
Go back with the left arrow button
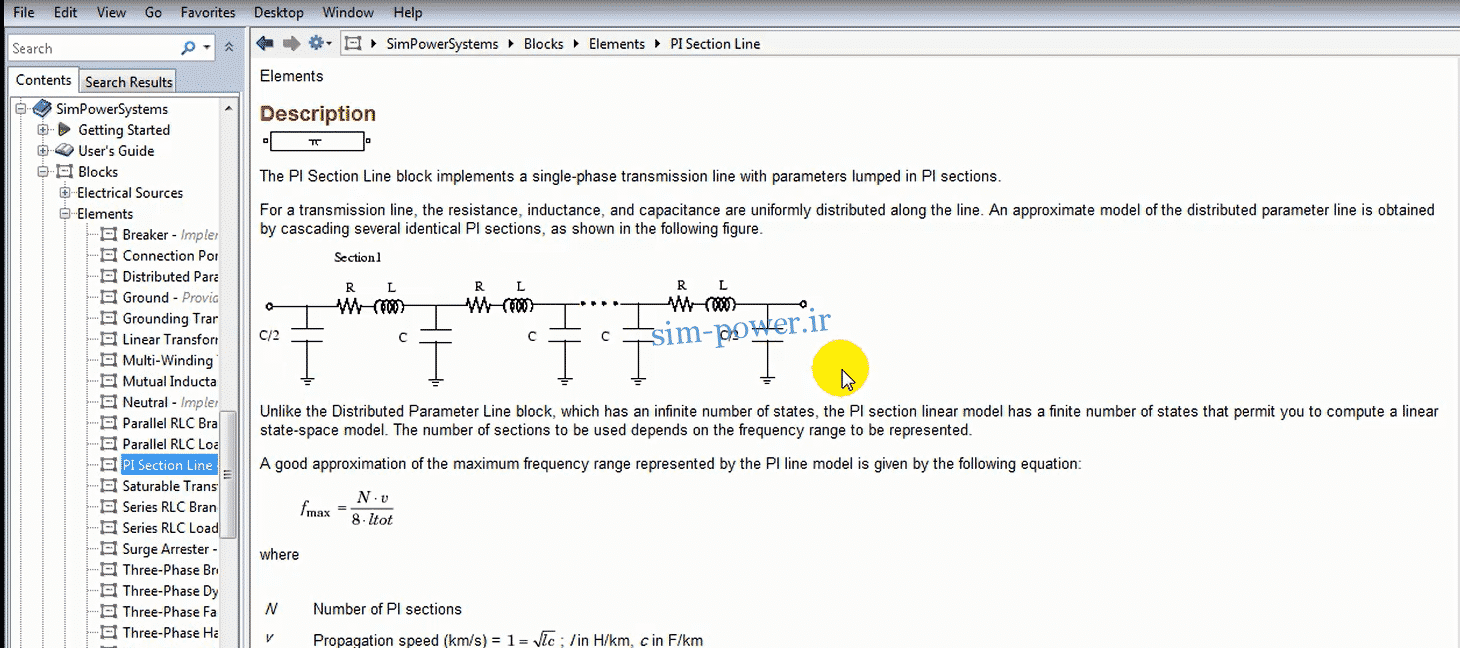(x=265, y=44)
